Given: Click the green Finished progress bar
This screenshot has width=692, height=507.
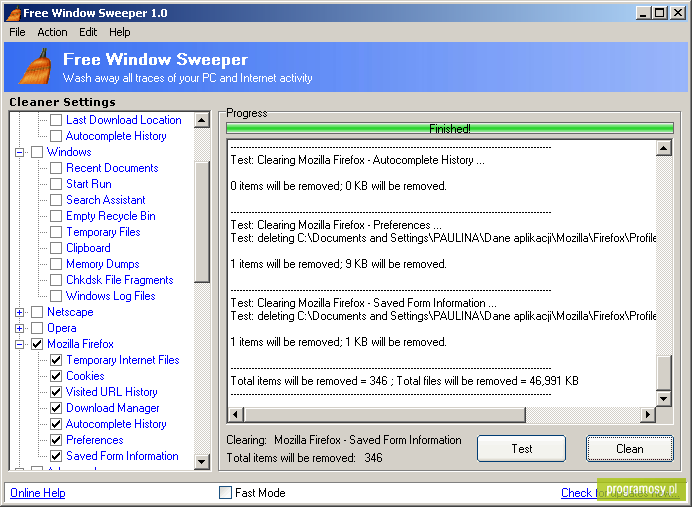Looking at the screenshot, I should tap(450, 128).
